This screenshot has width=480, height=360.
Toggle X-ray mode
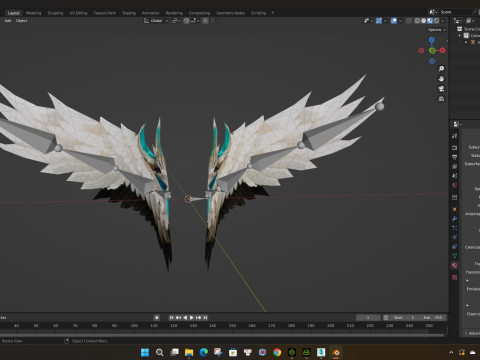409,21
